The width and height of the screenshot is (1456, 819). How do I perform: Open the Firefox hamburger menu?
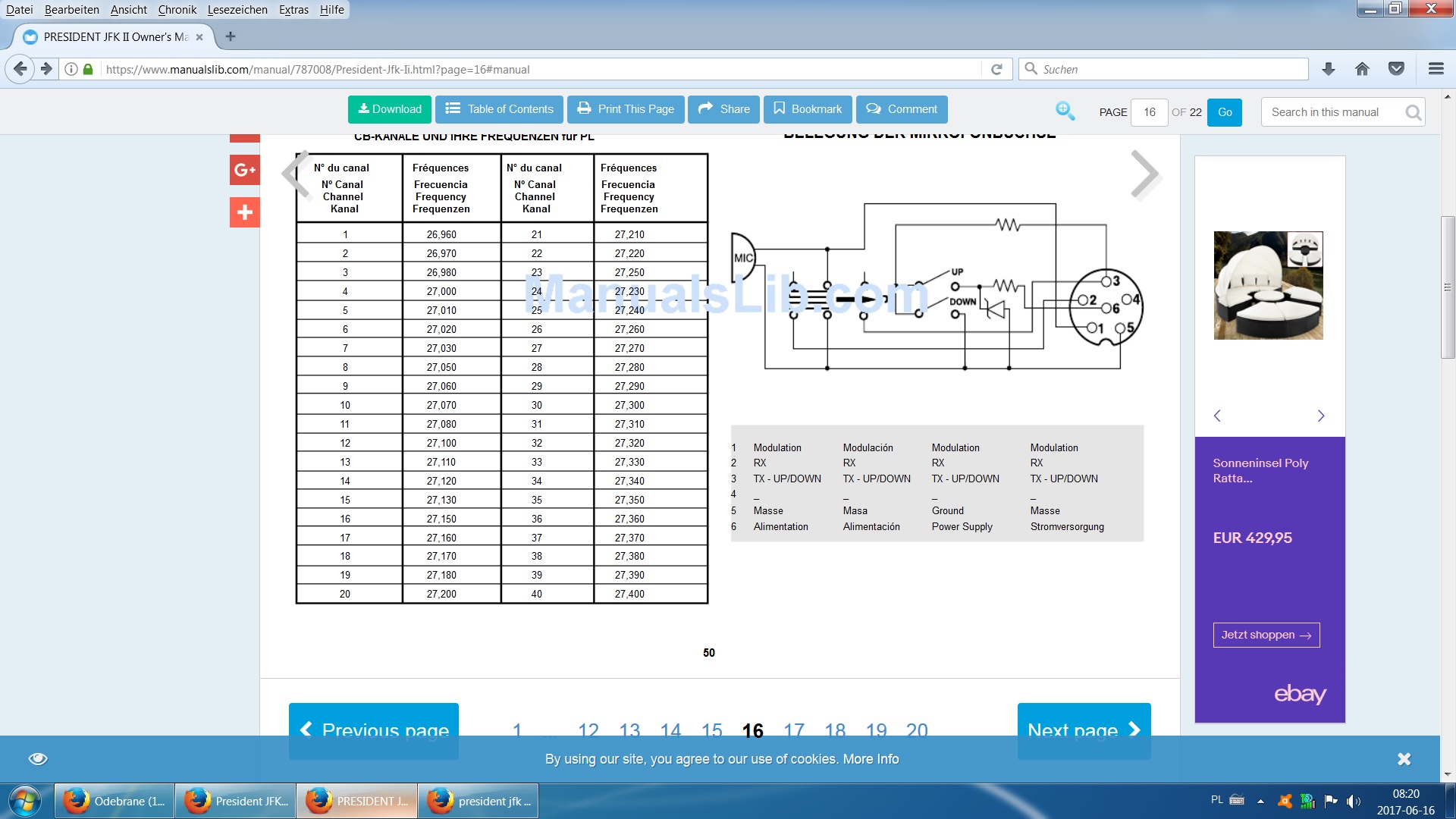(1436, 69)
